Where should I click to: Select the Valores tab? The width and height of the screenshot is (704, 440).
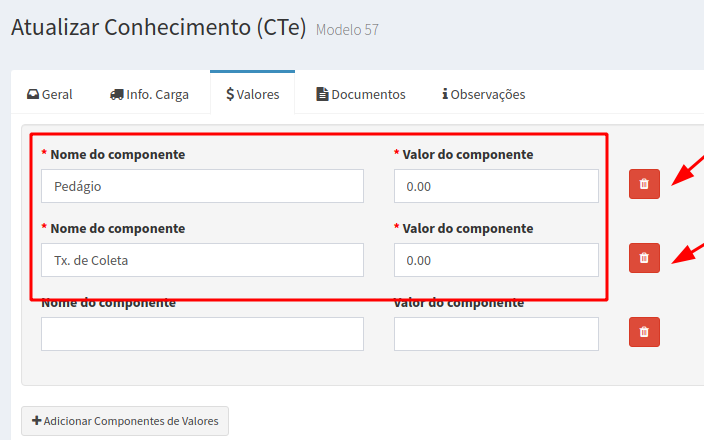253,95
